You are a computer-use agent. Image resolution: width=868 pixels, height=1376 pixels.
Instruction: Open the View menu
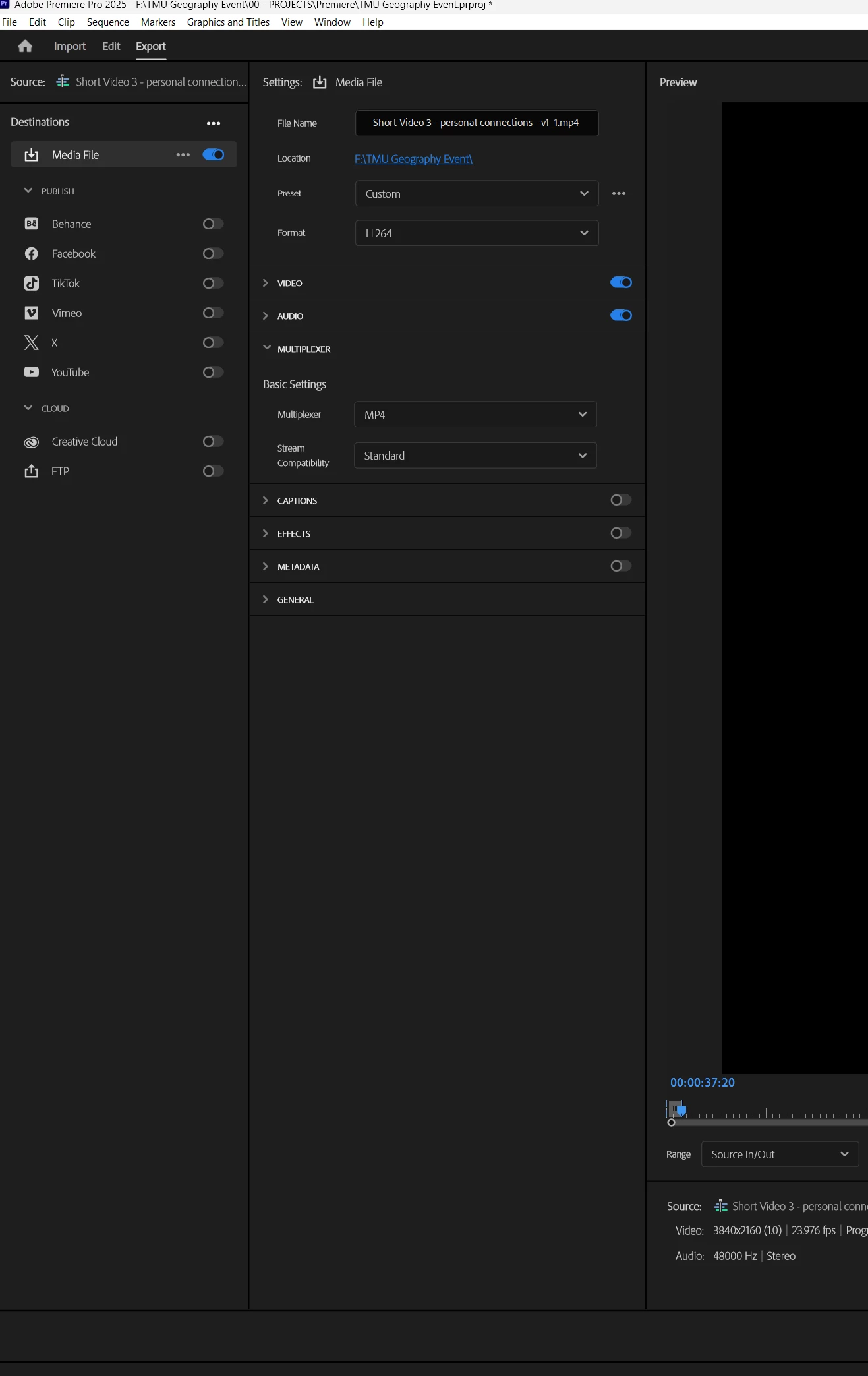[x=292, y=22]
